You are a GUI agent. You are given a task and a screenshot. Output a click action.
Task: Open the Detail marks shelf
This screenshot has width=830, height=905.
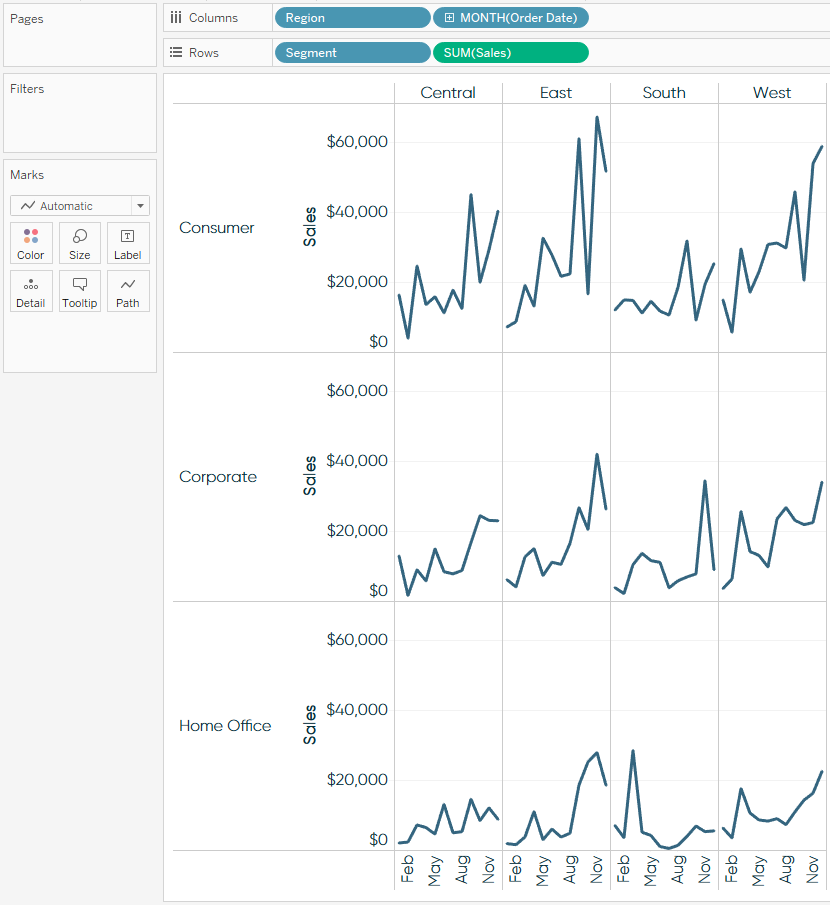31,291
